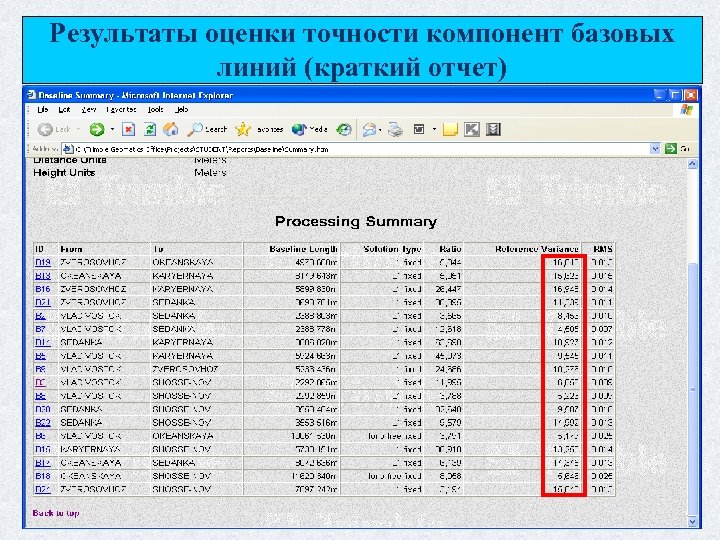The height and width of the screenshot is (540, 720).
Task: Click the Solution Type column header
Action: click(x=392, y=249)
